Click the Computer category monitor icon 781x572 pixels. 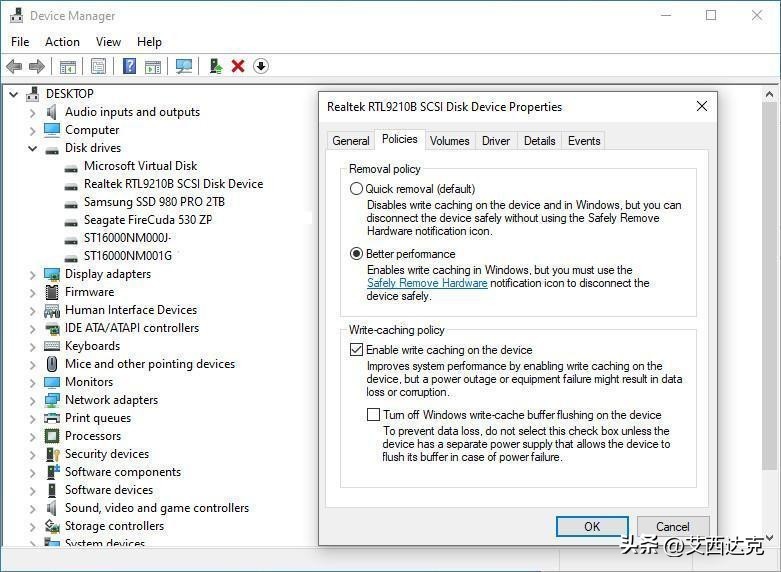click(52, 130)
